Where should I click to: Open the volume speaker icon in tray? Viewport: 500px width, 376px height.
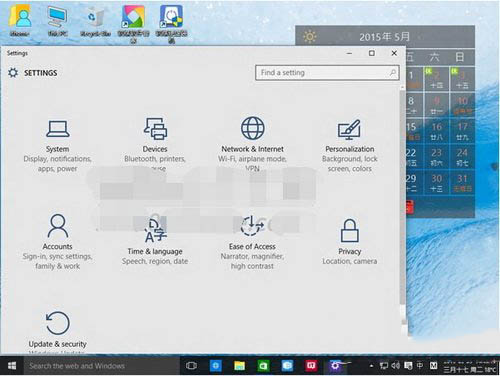[396, 366]
